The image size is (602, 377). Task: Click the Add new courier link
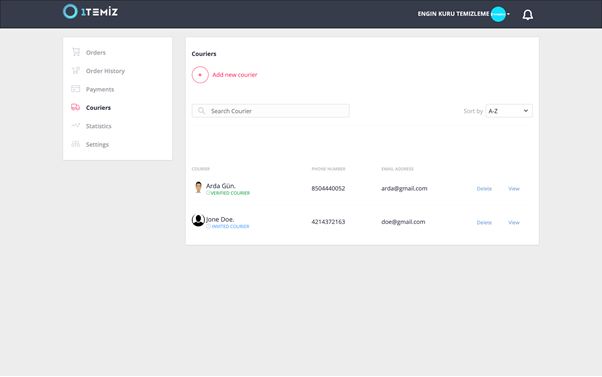pos(235,75)
